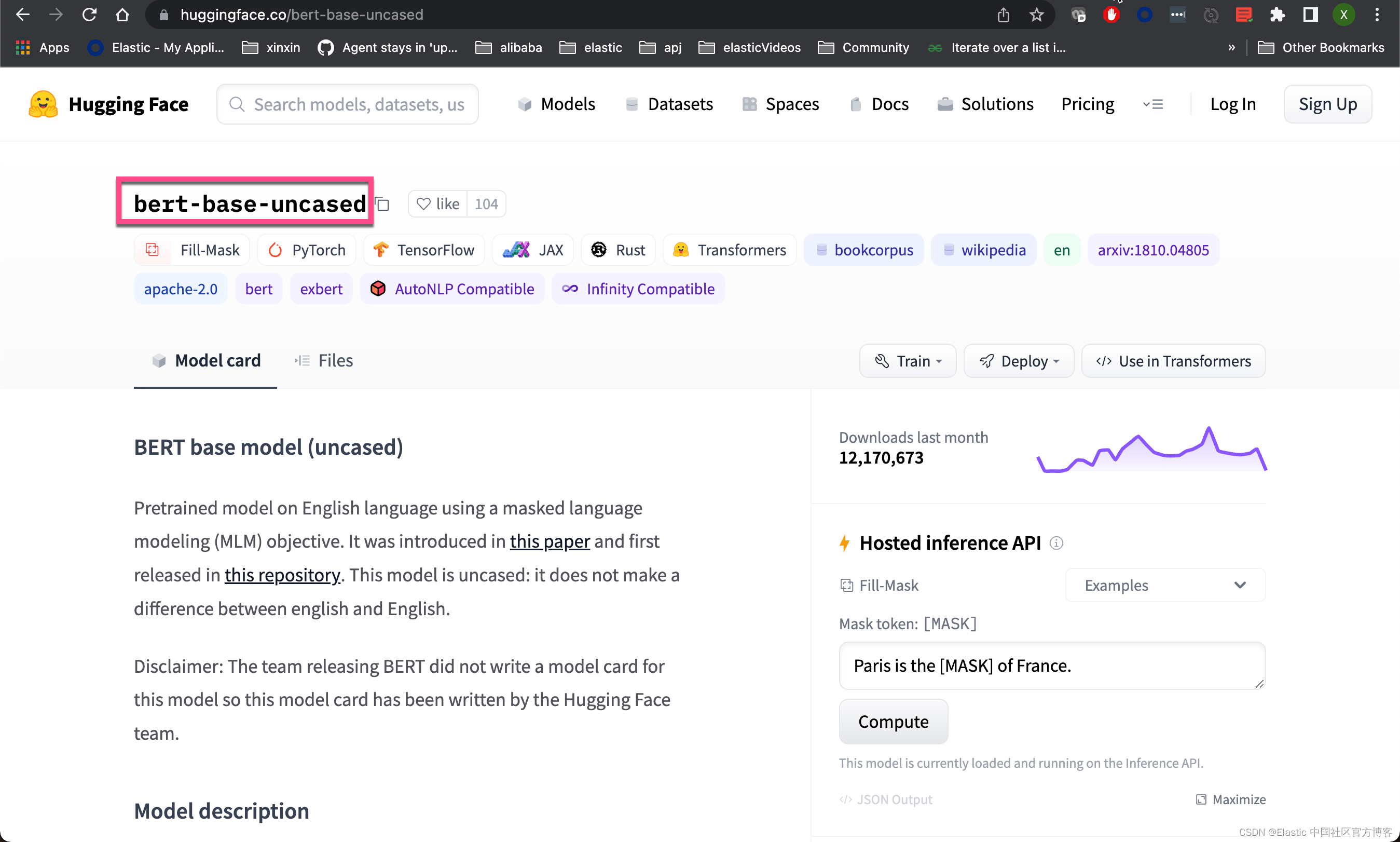Click the browser share icon
The height and width of the screenshot is (842, 1400).
(x=1003, y=15)
